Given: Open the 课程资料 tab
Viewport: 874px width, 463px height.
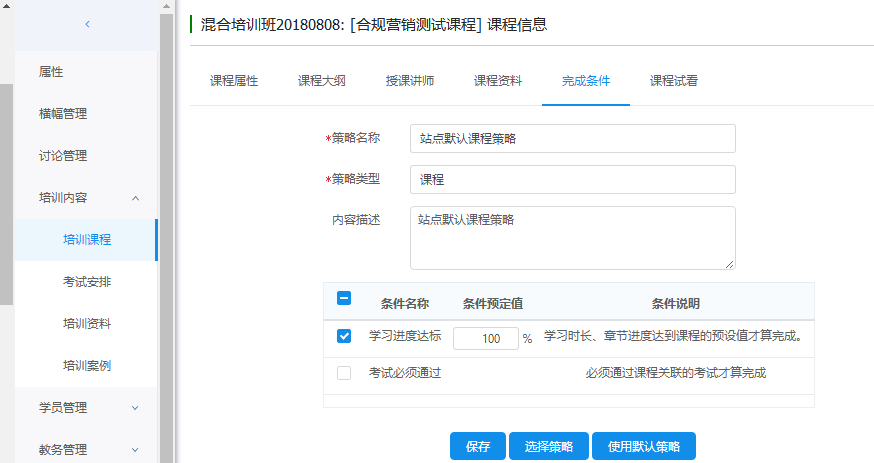Looking at the screenshot, I should 498,81.
